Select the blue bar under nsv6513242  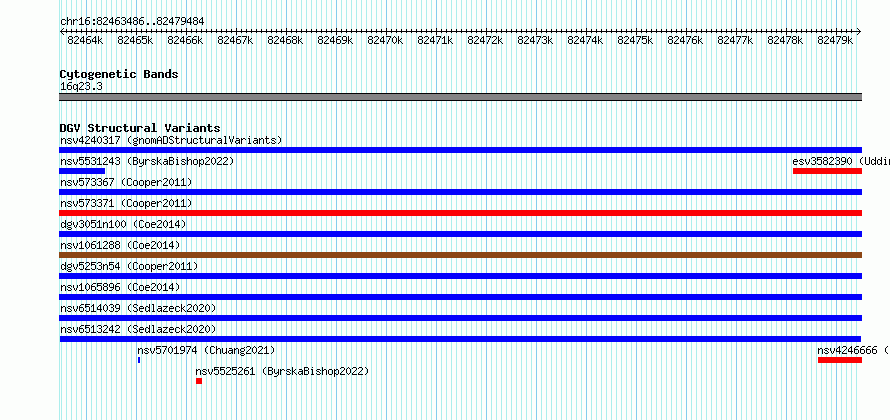(x=460, y=339)
